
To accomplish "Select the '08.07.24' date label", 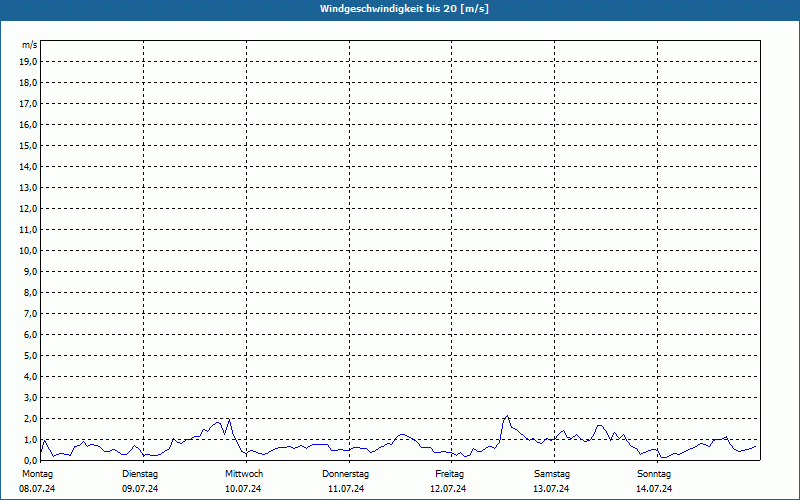I will (x=37, y=489).
